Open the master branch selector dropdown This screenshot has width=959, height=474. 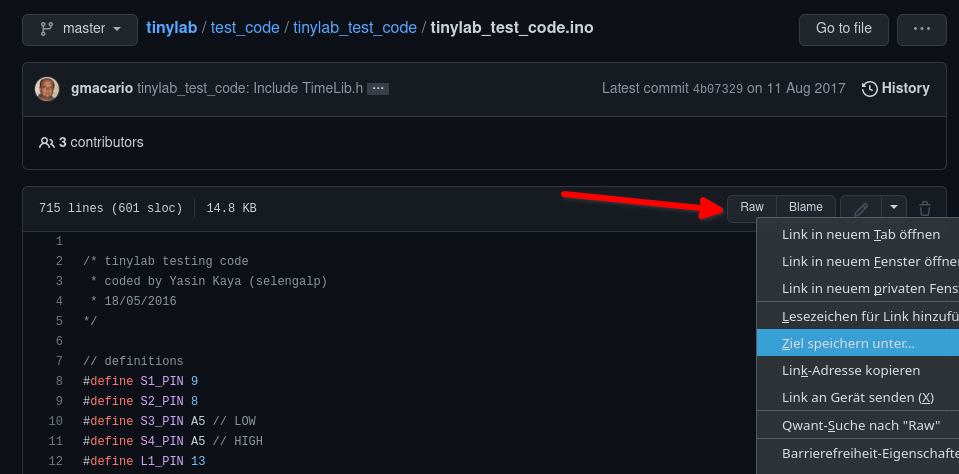pos(80,29)
